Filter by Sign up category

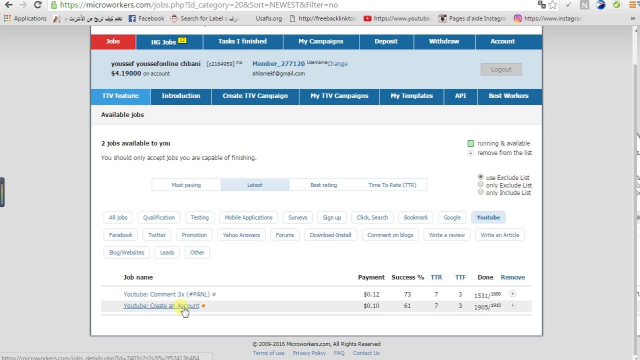pyautogui.click(x=331, y=218)
